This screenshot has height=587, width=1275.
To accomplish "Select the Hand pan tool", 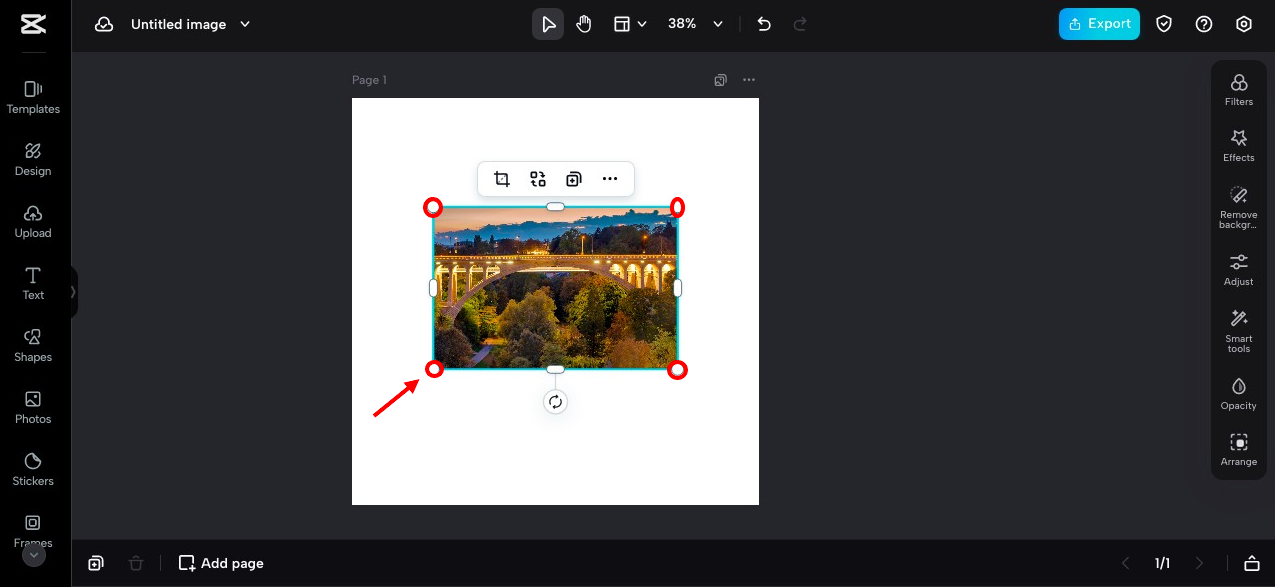I will pyautogui.click(x=584, y=24).
